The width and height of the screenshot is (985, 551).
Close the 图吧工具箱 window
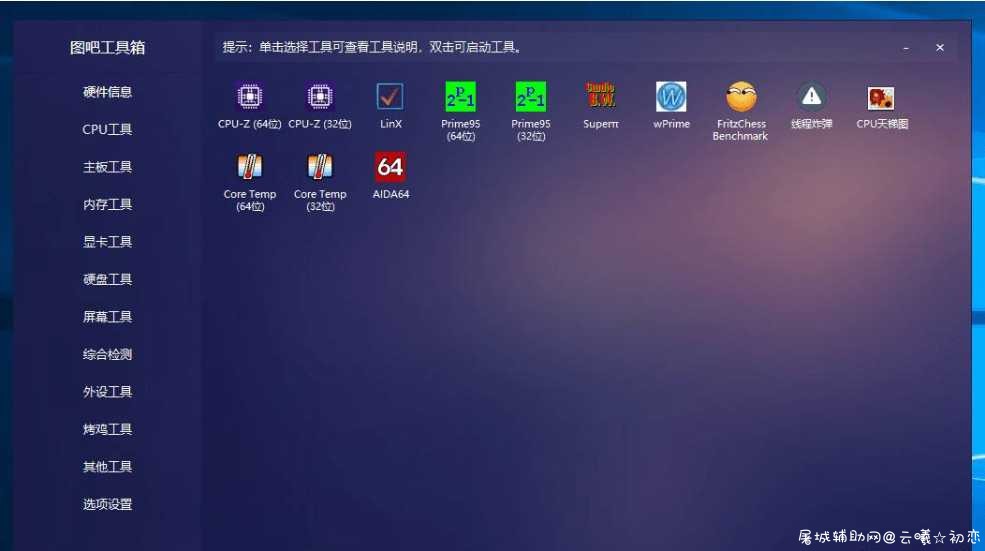click(x=940, y=48)
